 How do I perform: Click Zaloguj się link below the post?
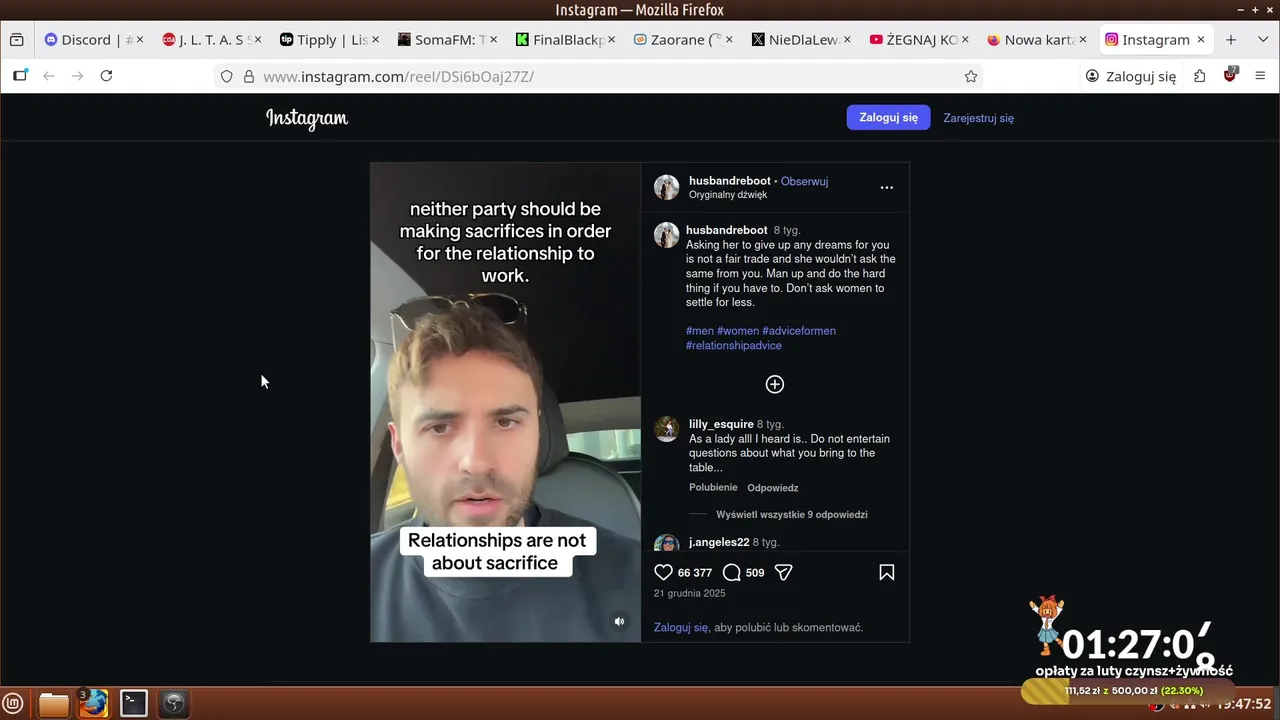(681, 627)
